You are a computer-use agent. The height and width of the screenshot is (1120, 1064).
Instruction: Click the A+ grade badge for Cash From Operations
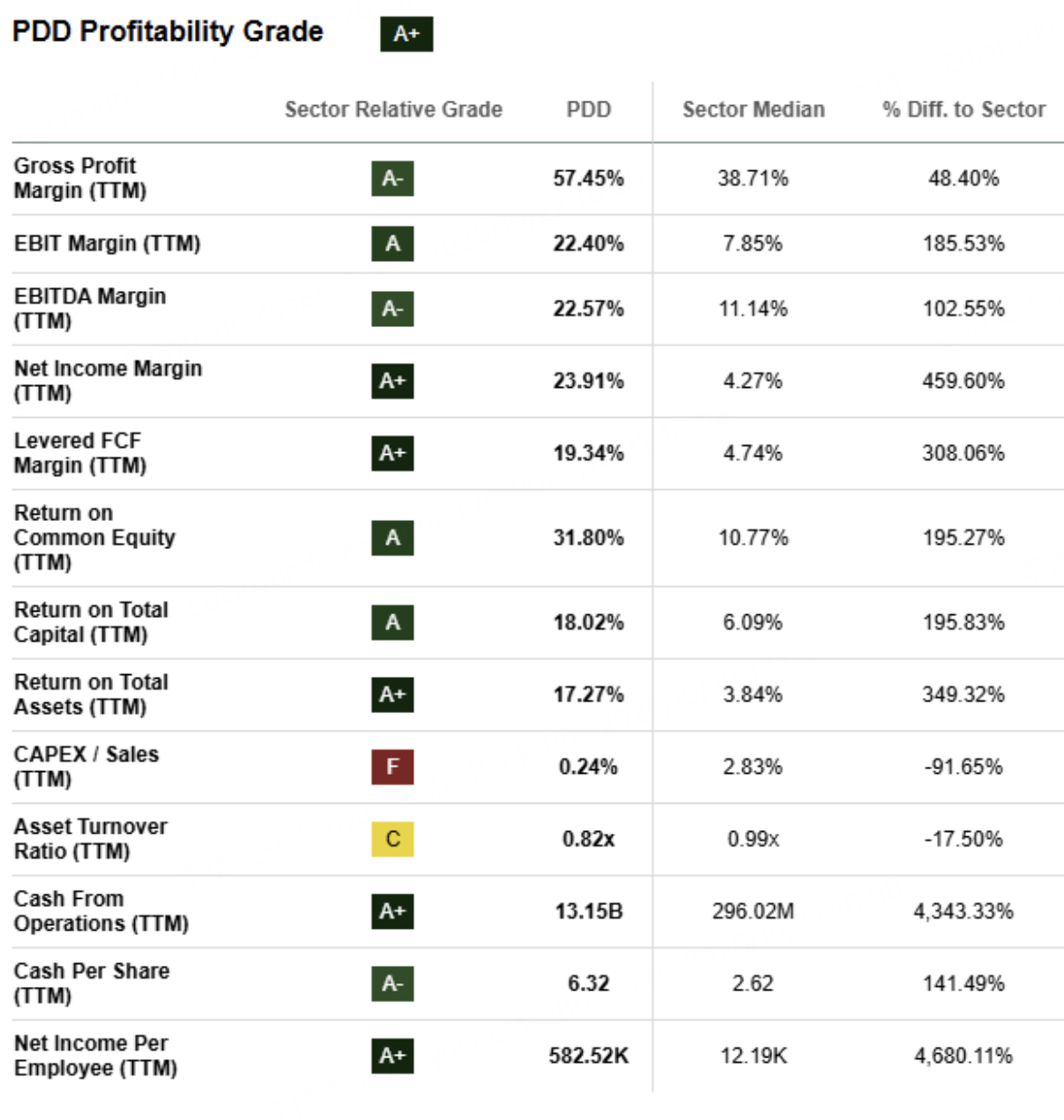point(392,912)
